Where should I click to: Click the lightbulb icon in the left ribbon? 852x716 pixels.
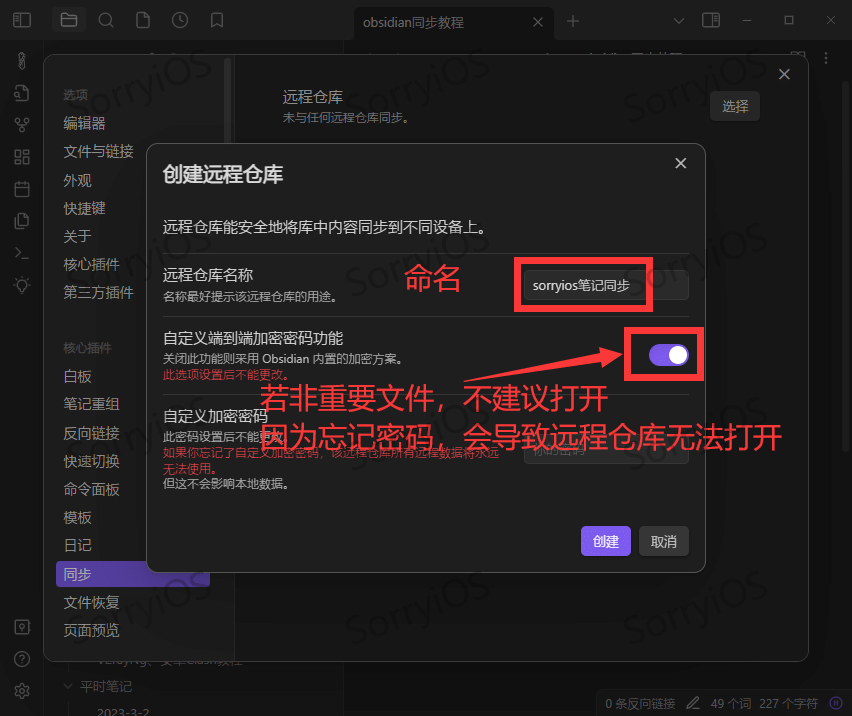pos(21,284)
